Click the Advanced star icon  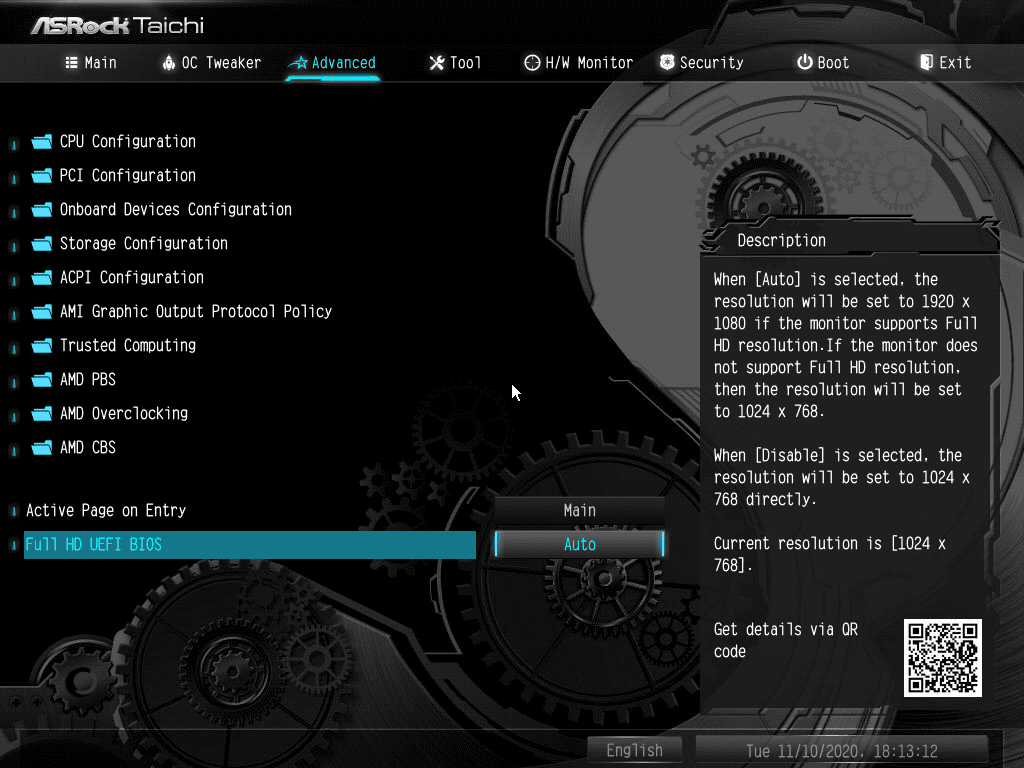pos(299,63)
